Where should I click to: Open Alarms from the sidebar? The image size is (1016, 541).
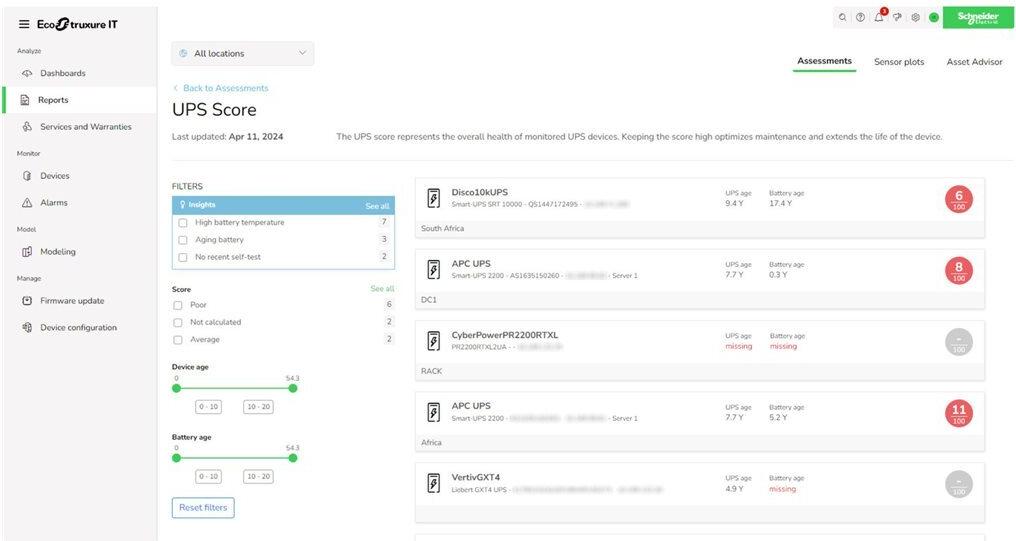(54, 203)
